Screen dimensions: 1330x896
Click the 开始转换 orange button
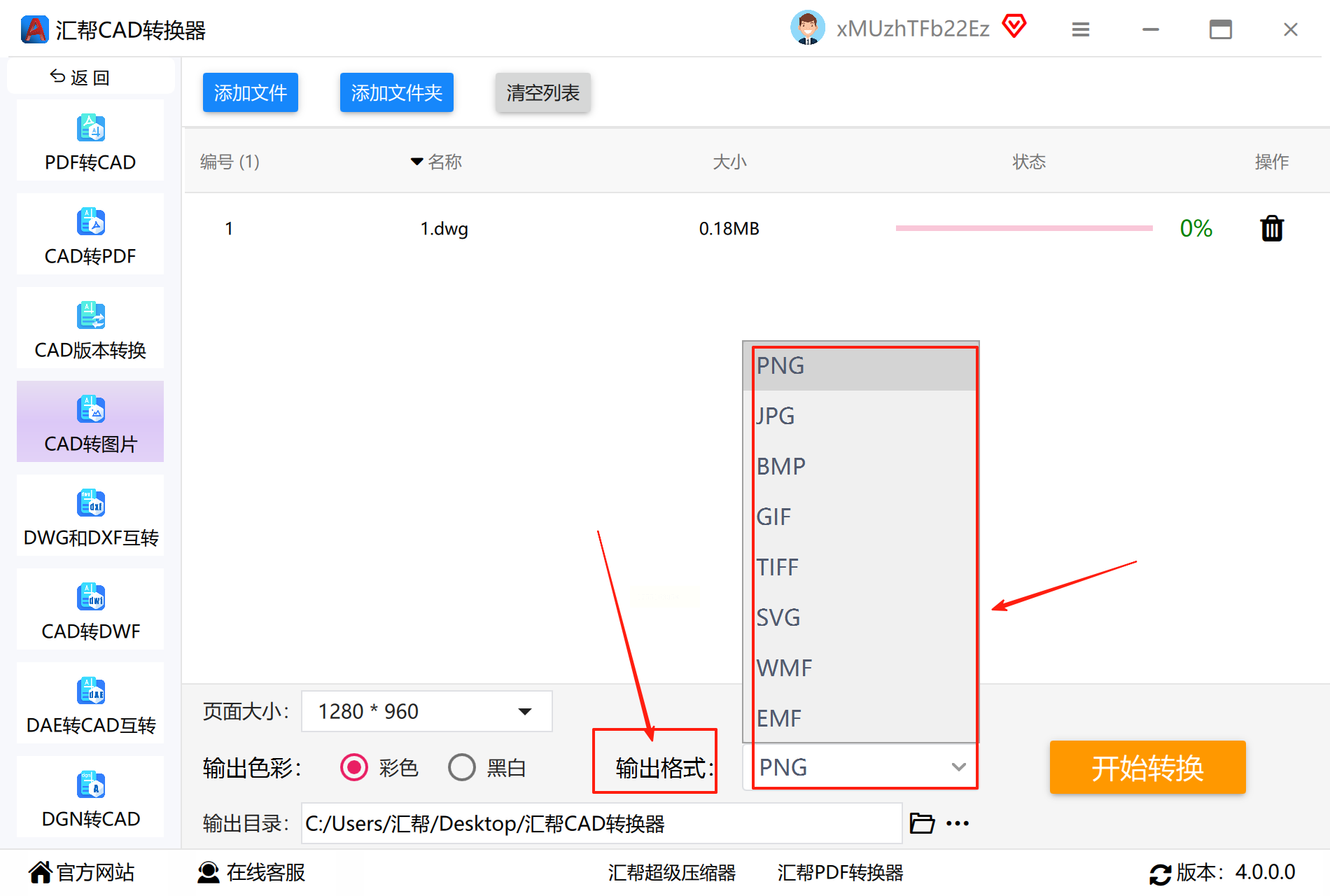(x=1148, y=767)
